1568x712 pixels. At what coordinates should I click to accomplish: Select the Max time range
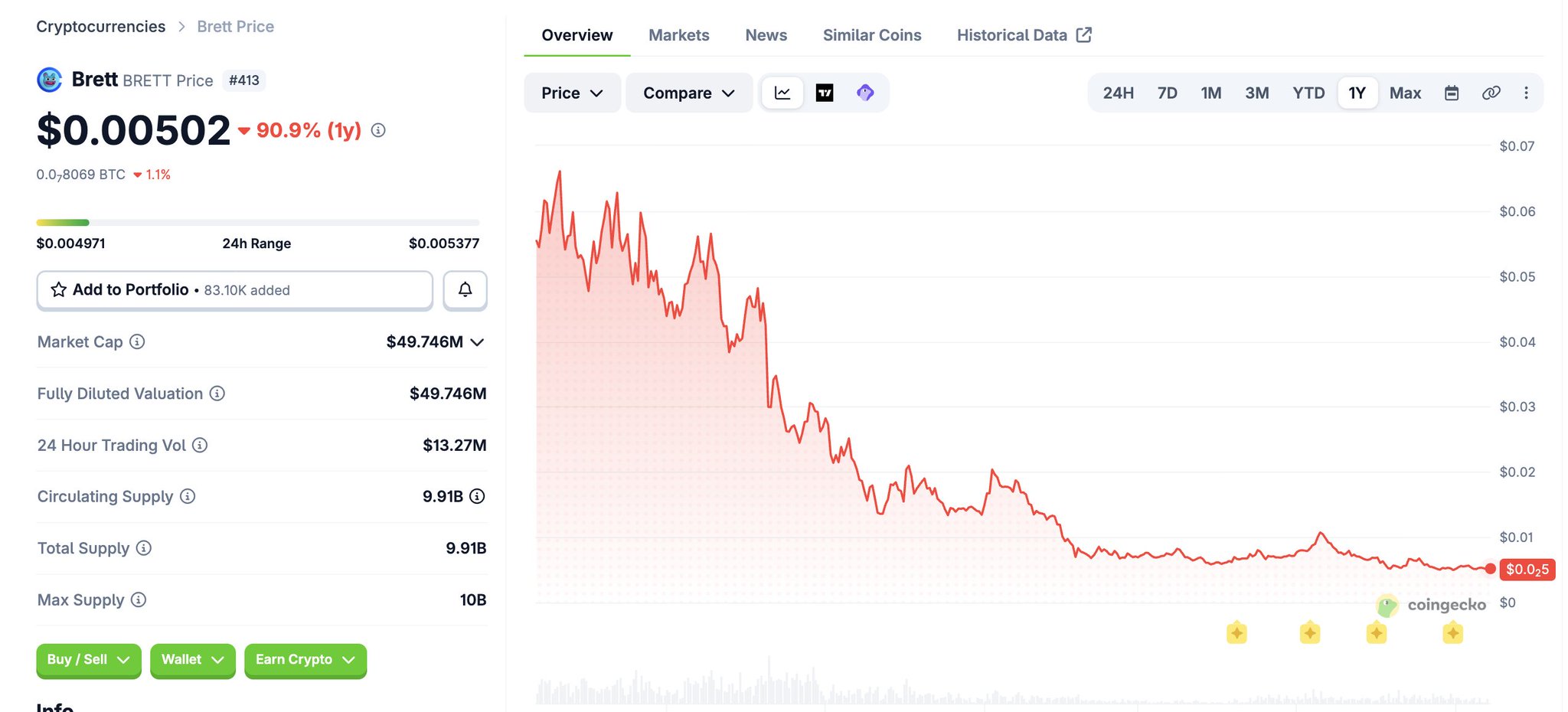click(x=1405, y=93)
